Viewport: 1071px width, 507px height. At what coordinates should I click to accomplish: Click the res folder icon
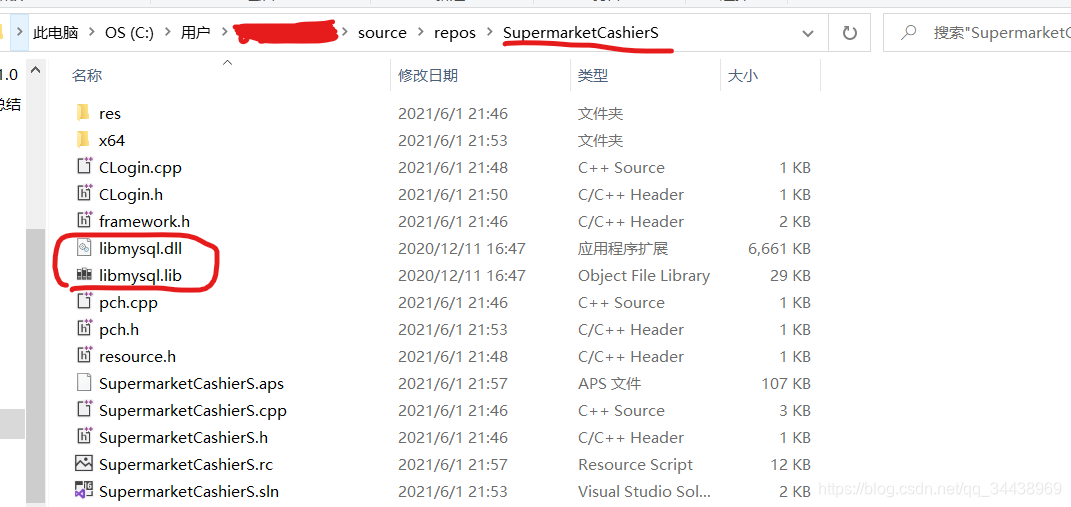point(83,113)
